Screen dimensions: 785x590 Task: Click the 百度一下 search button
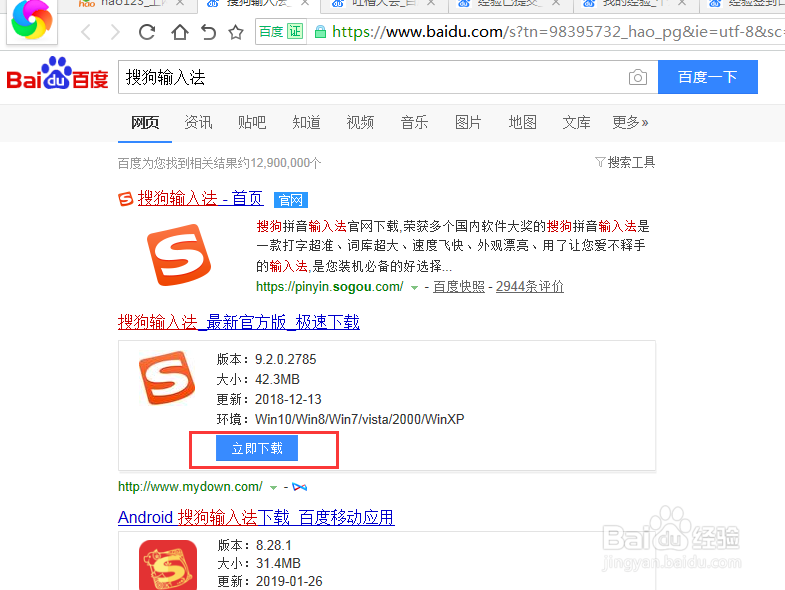(x=707, y=77)
